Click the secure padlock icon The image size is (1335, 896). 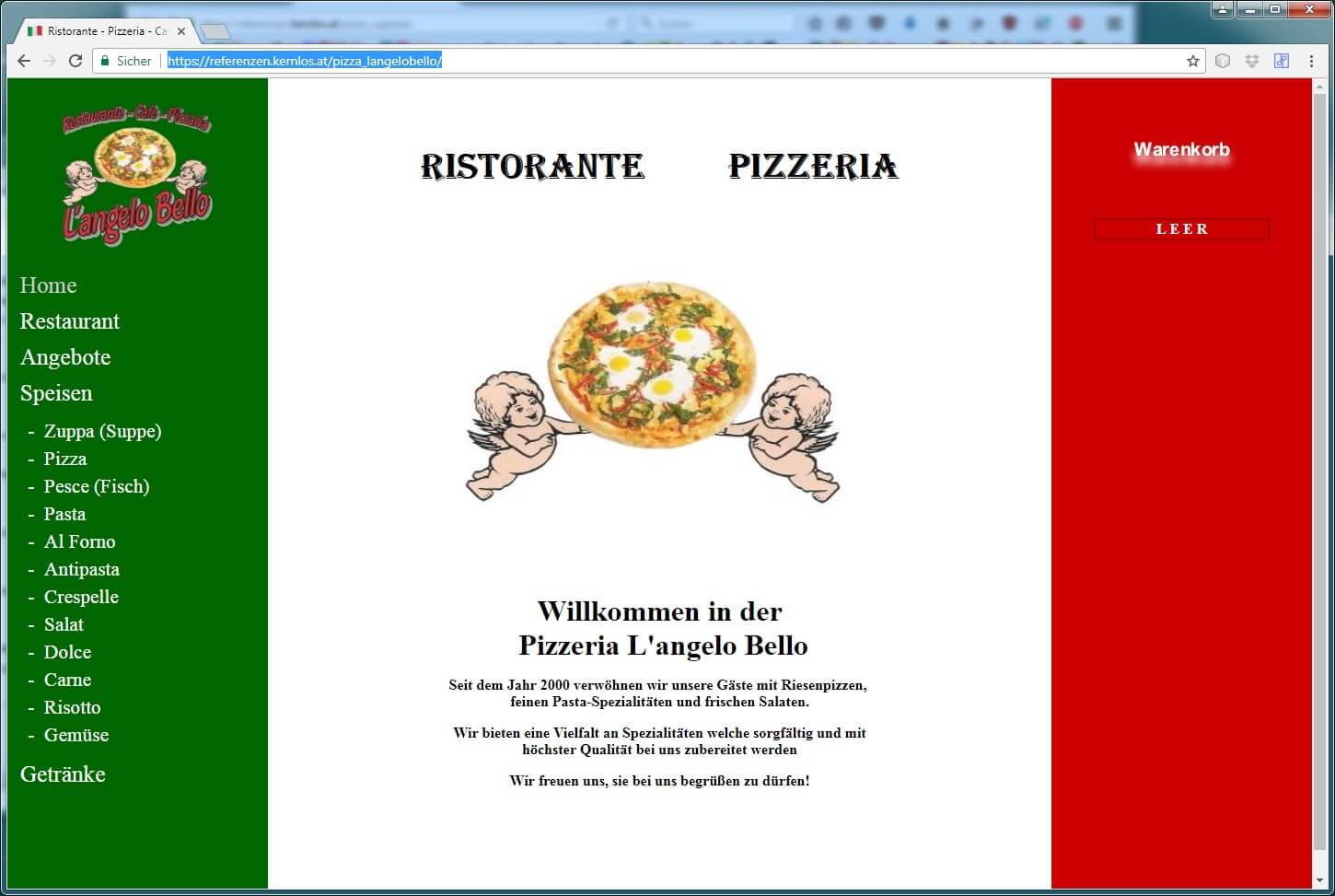(105, 61)
